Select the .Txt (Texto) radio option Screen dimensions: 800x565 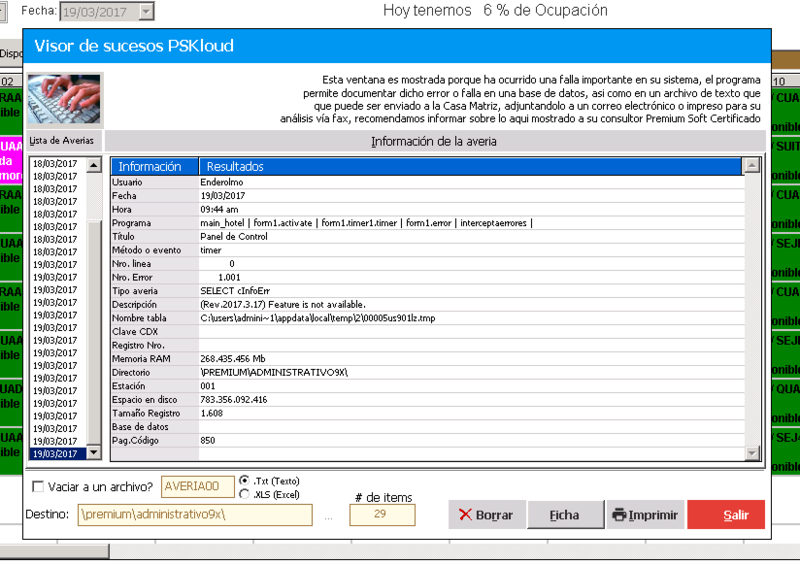pos(244,481)
